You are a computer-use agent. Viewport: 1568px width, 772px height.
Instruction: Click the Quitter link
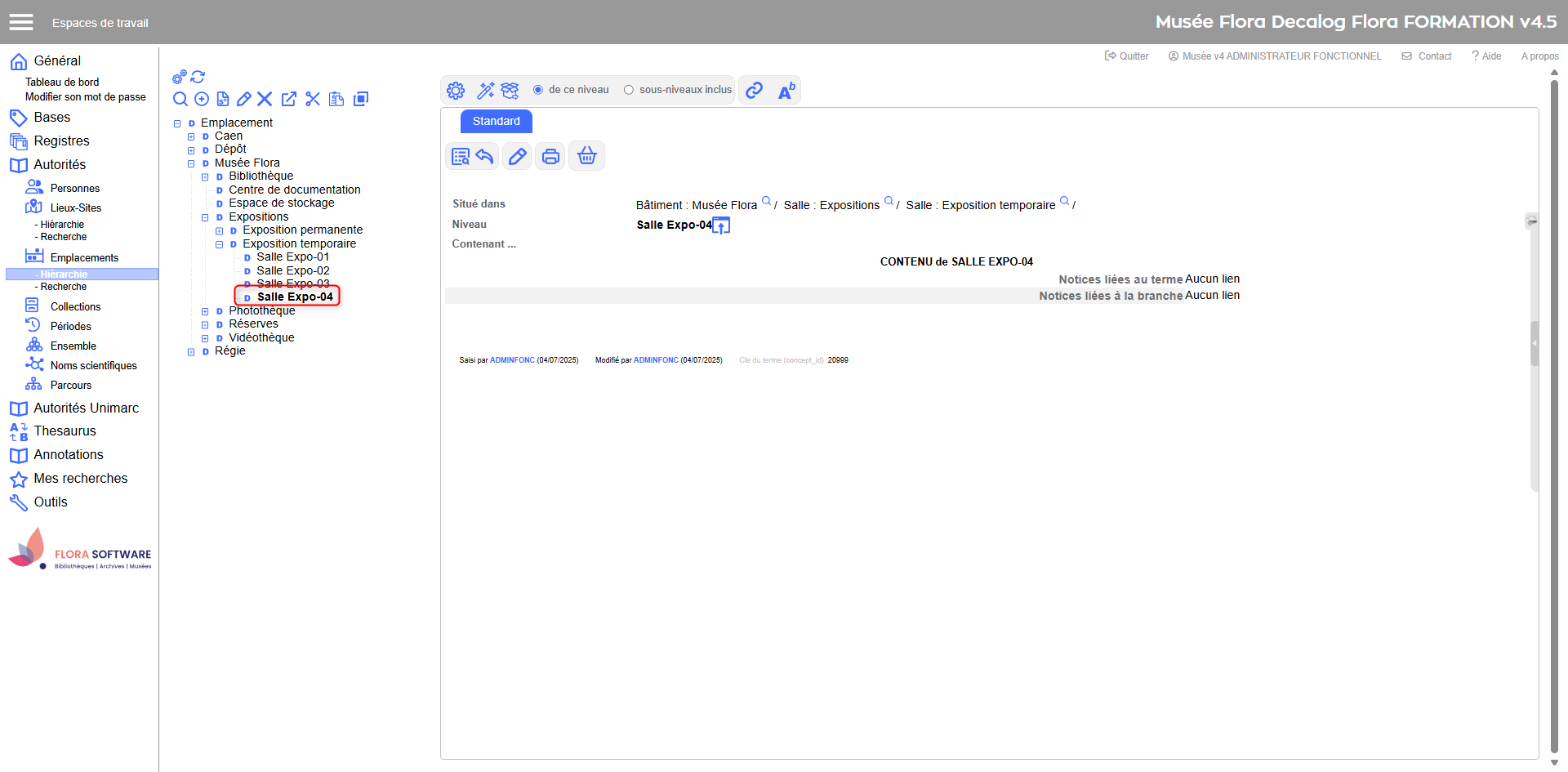tap(1127, 56)
